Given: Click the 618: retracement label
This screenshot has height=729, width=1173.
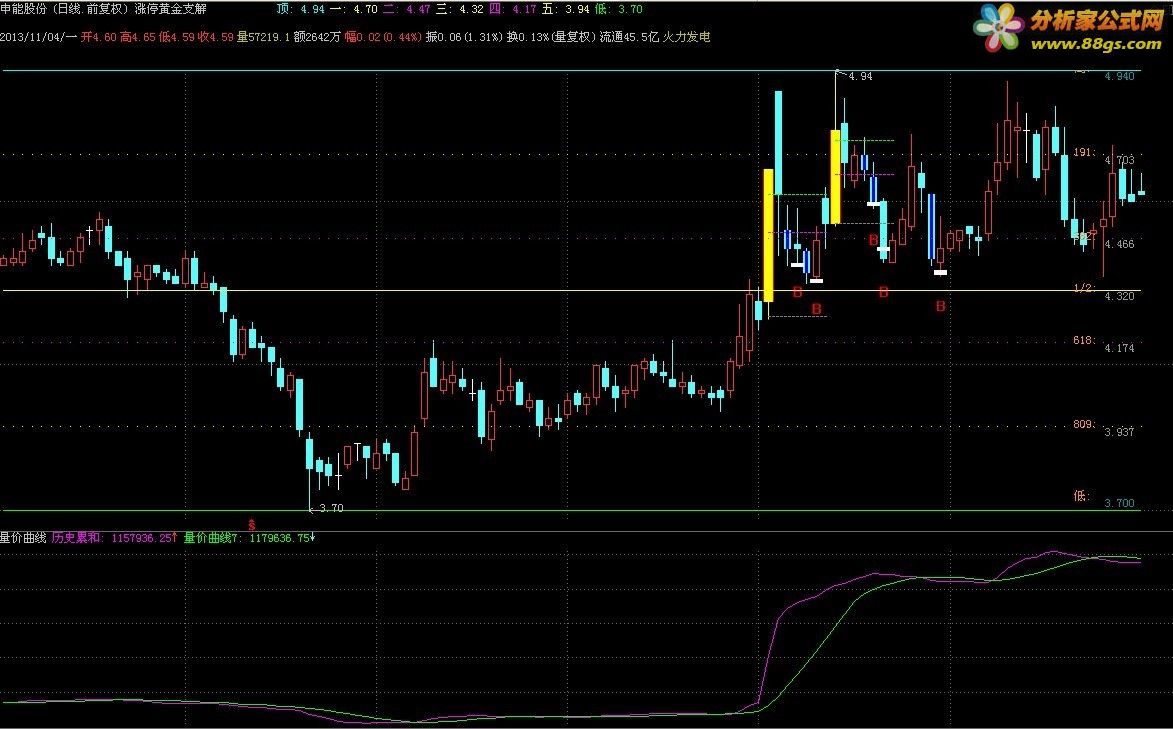Looking at the screenshot, I should [x=1084, y=341].
